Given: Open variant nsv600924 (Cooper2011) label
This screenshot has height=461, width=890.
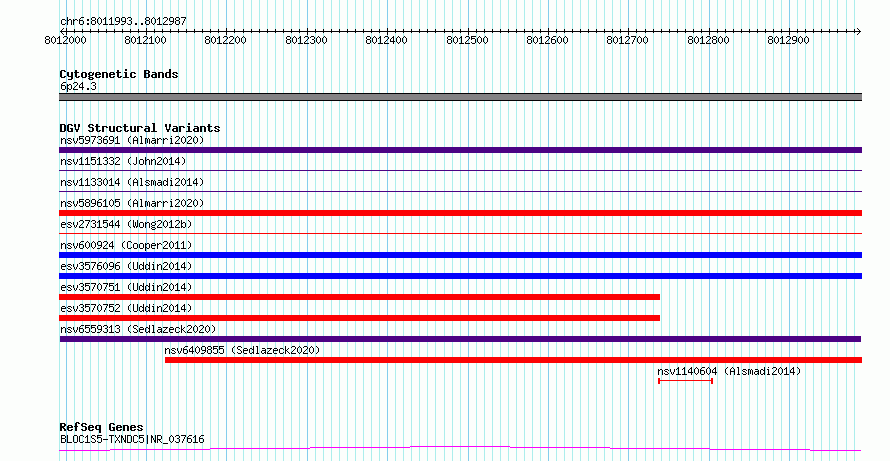Looking at the screenshot, I should pyautogui.click(x=126, y=245).
